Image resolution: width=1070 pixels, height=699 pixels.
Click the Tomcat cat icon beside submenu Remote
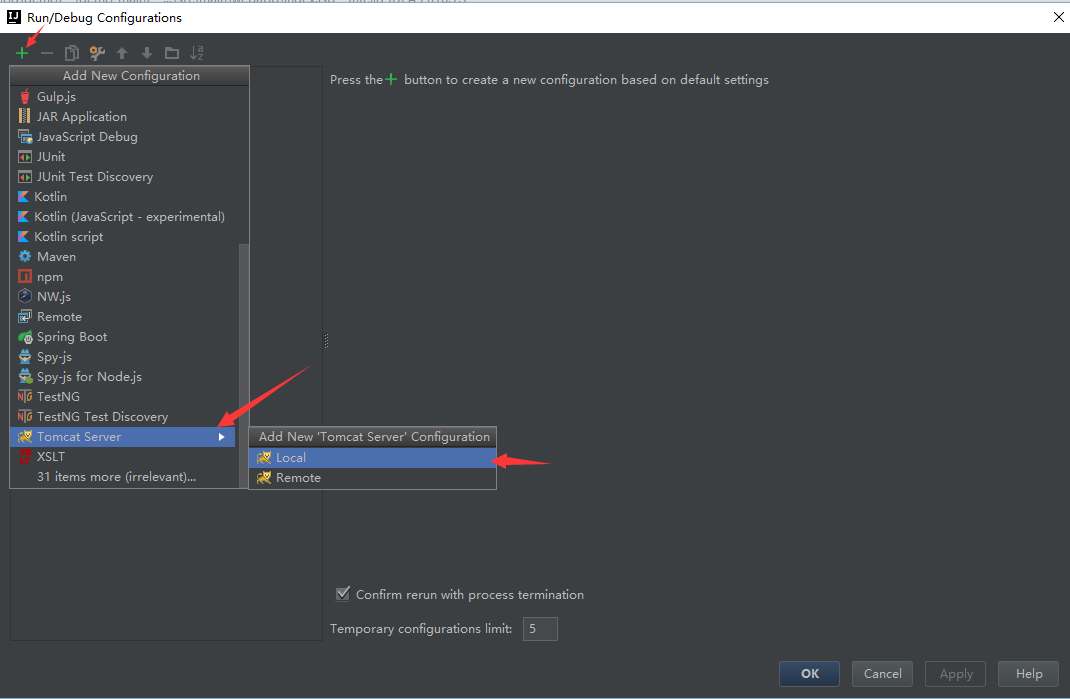pyautogui.click(x=264, y=478)
